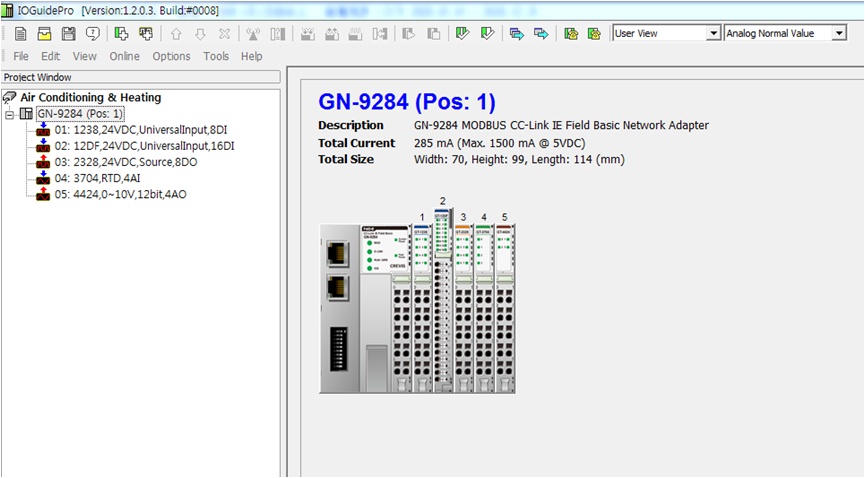This screenshot has width=865, height=478.
Task: Click the Total Size dimensions text
Action: [x=519, y=160]
